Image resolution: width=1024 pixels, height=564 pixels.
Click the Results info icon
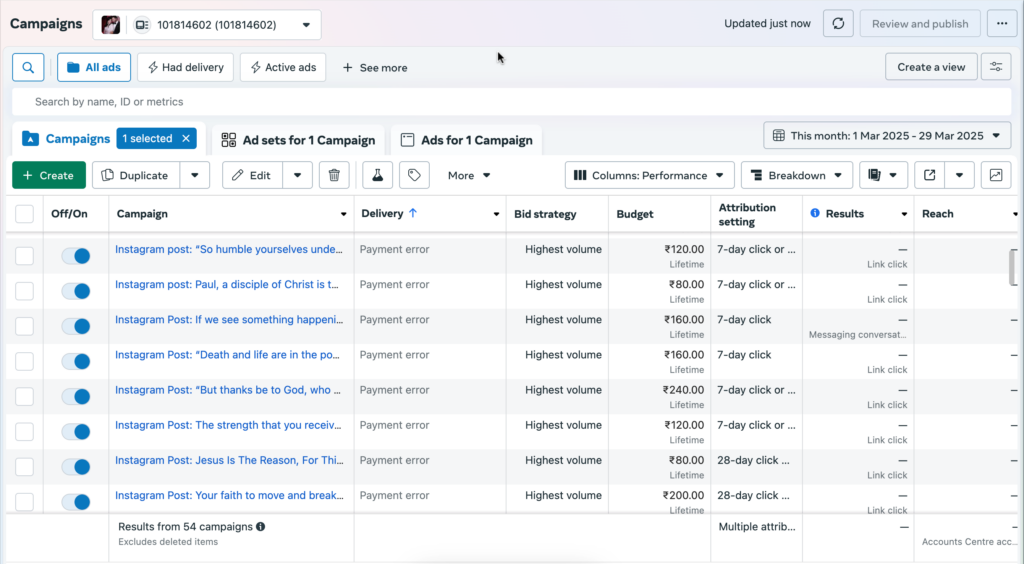815,213
